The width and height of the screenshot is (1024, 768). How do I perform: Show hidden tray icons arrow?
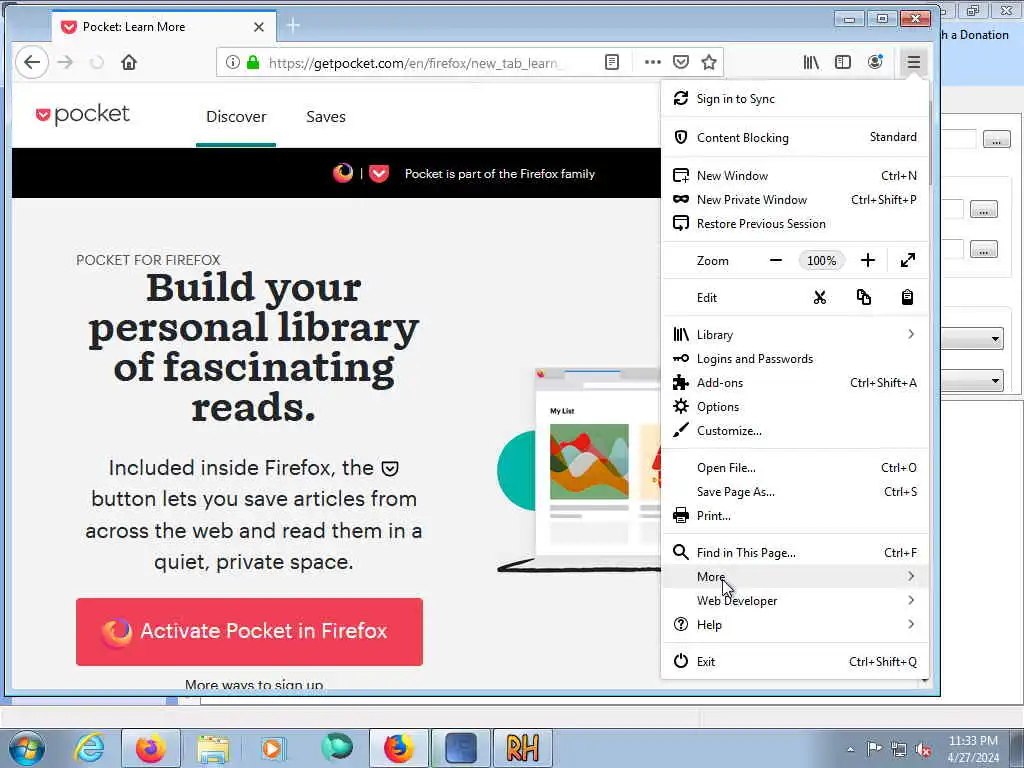coord(850,750)
